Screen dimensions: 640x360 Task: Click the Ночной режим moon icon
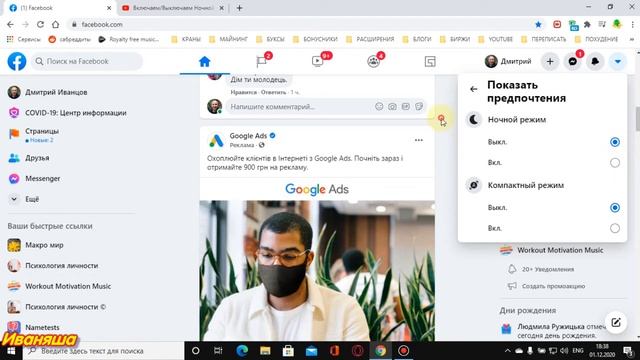click(473, 120)
